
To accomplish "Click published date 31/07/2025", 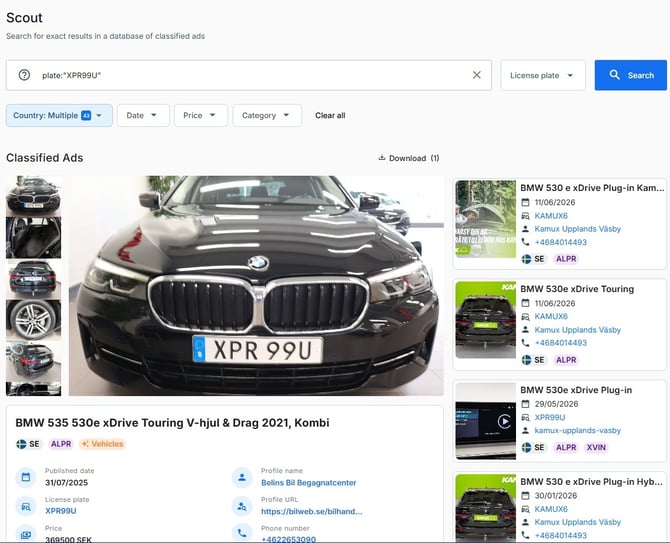I will point(66,483).
